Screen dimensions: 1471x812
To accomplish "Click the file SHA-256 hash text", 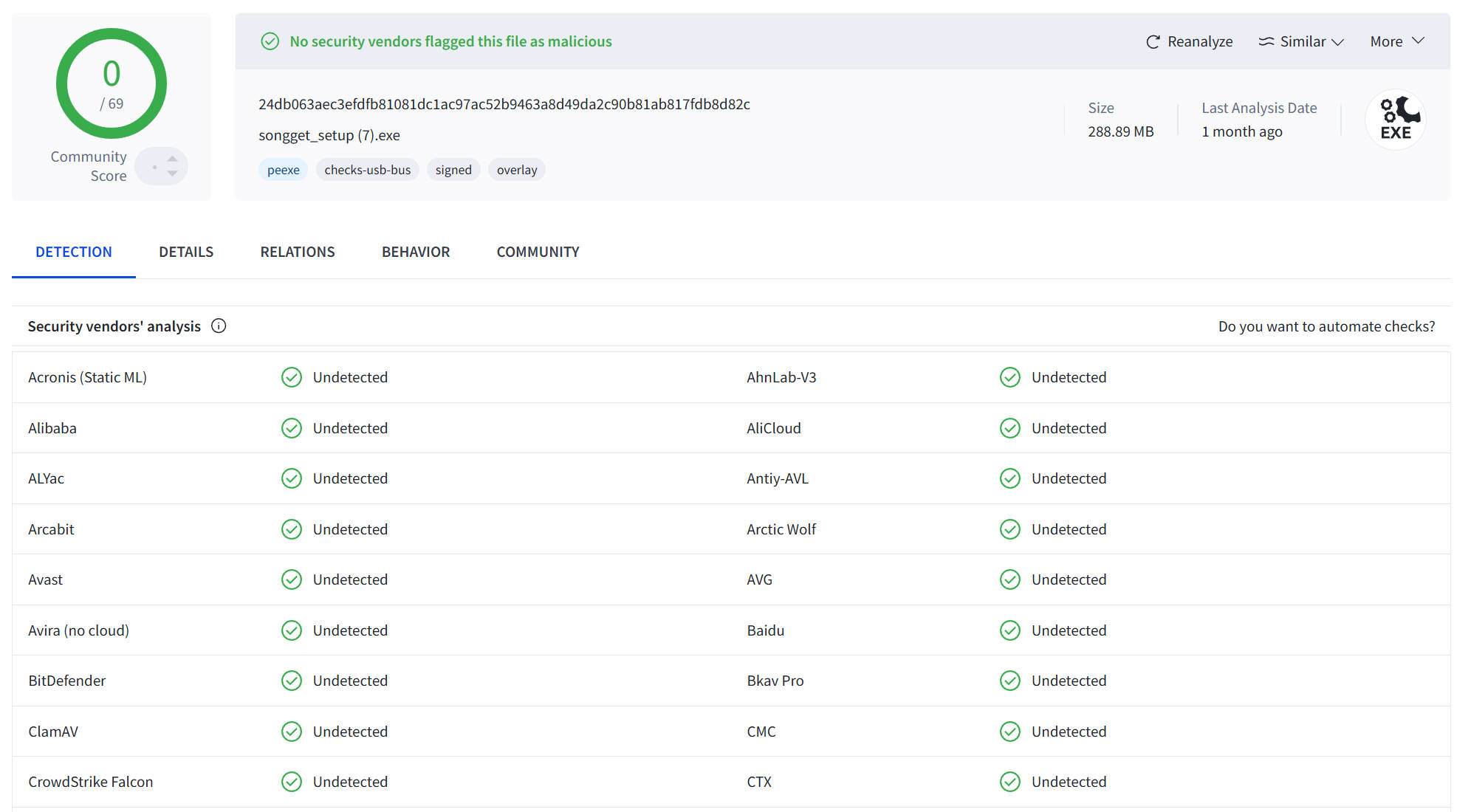I will point(504,104).
